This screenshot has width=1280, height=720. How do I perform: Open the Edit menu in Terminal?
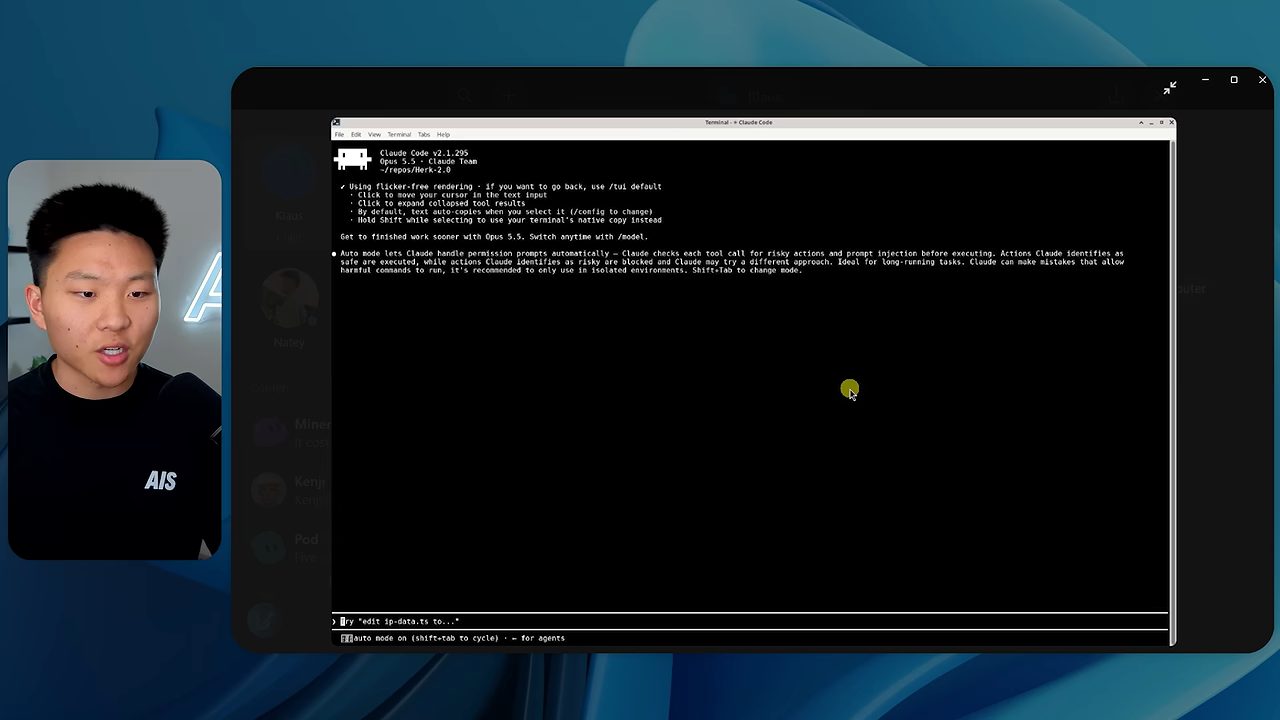click(356, 134)
